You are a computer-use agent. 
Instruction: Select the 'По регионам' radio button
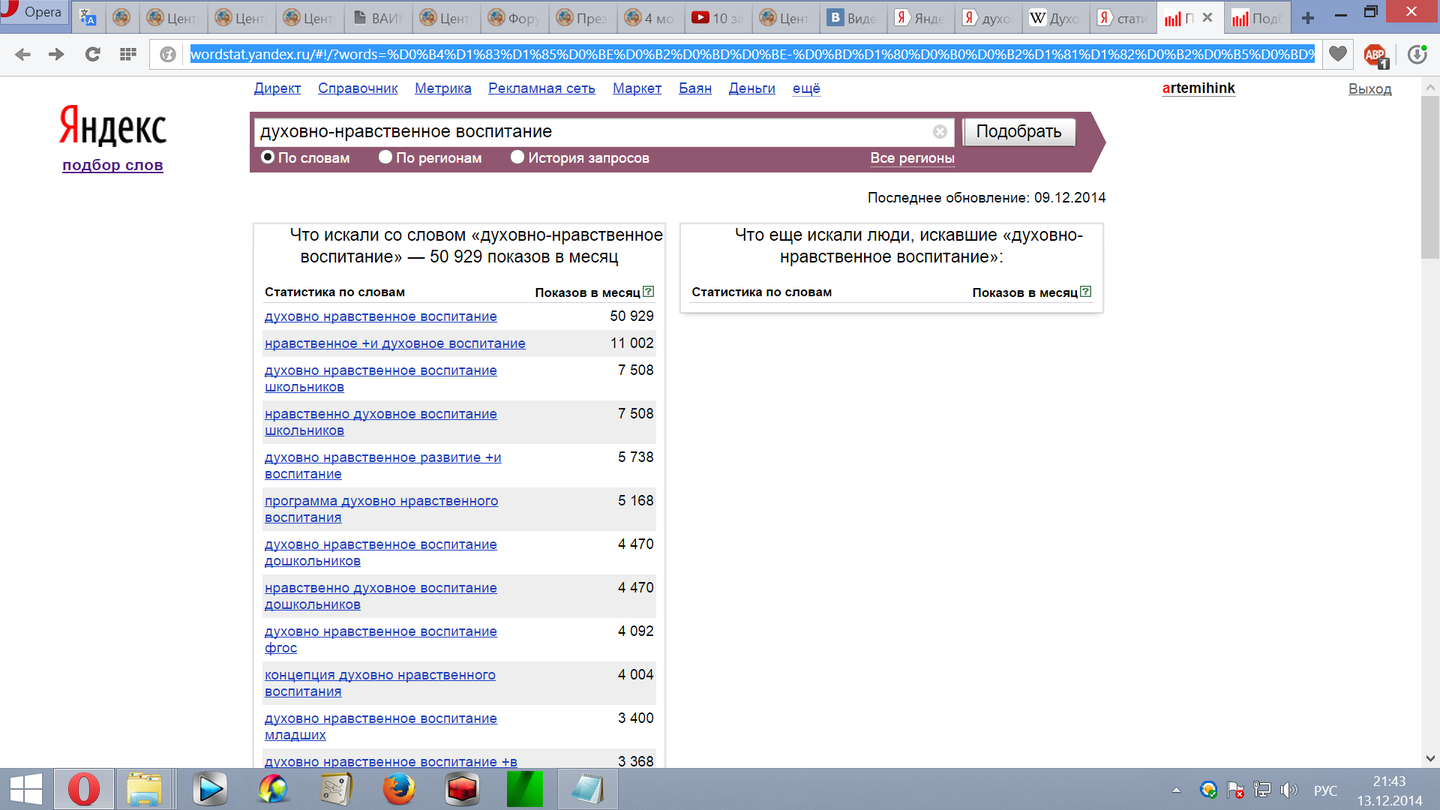point(385,157)
